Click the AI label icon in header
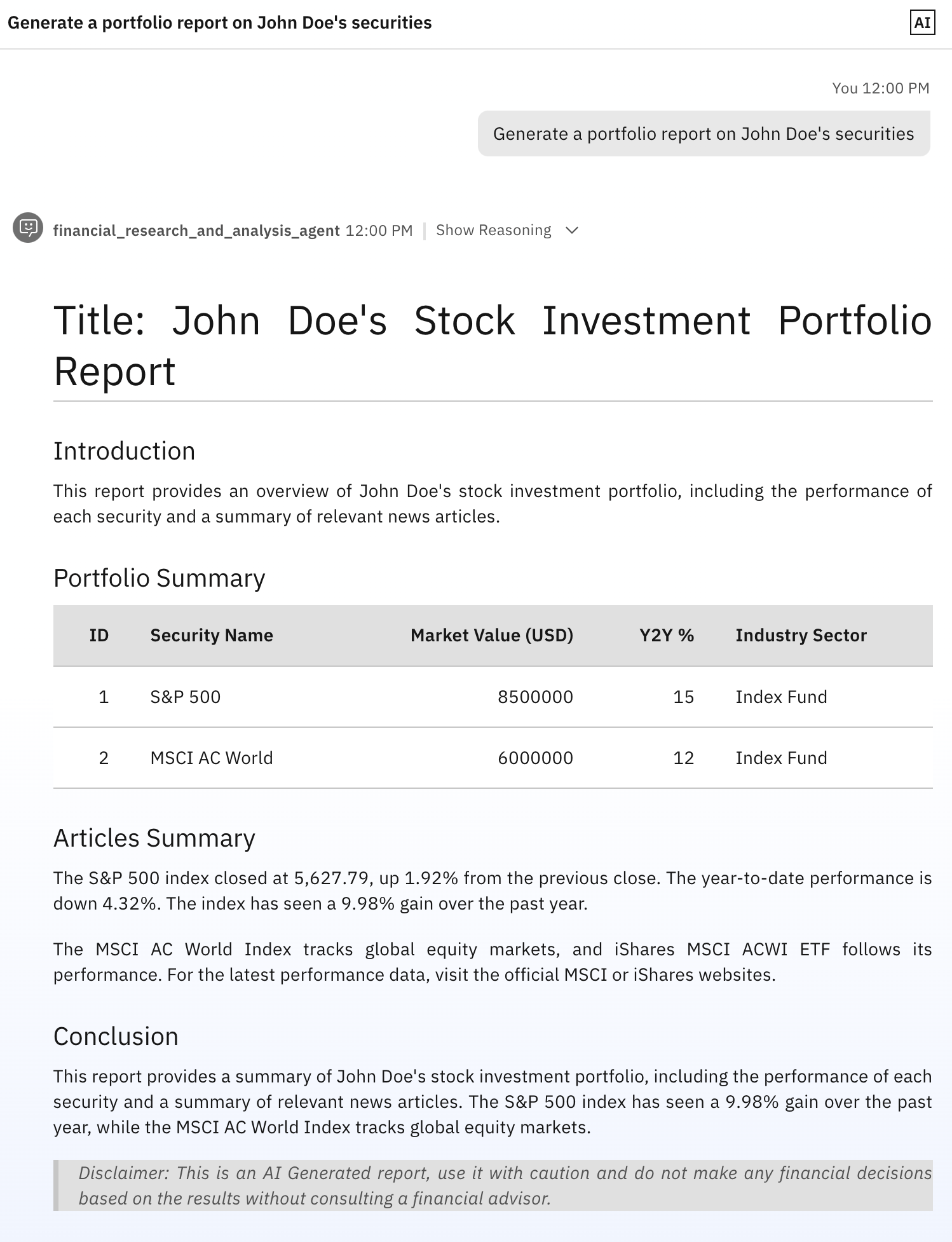Viewport: 952px width, 1242px height. click(x=922, y=23)
